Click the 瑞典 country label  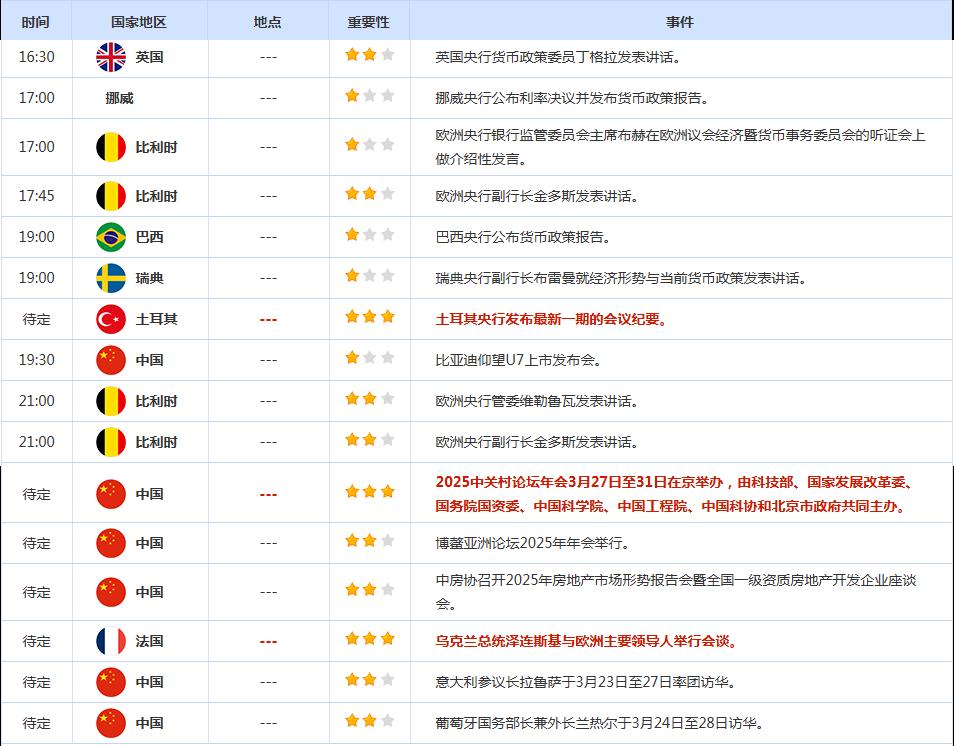(149, 278)
